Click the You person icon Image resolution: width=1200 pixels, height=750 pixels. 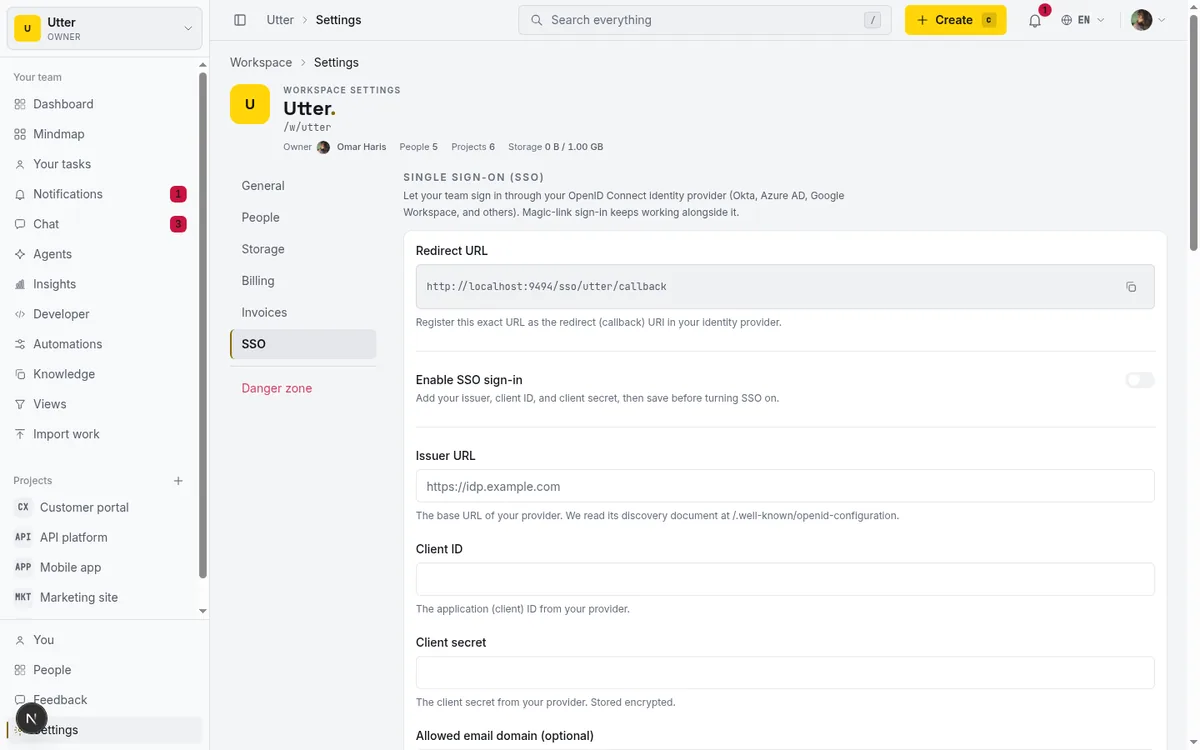pos(20,640)
